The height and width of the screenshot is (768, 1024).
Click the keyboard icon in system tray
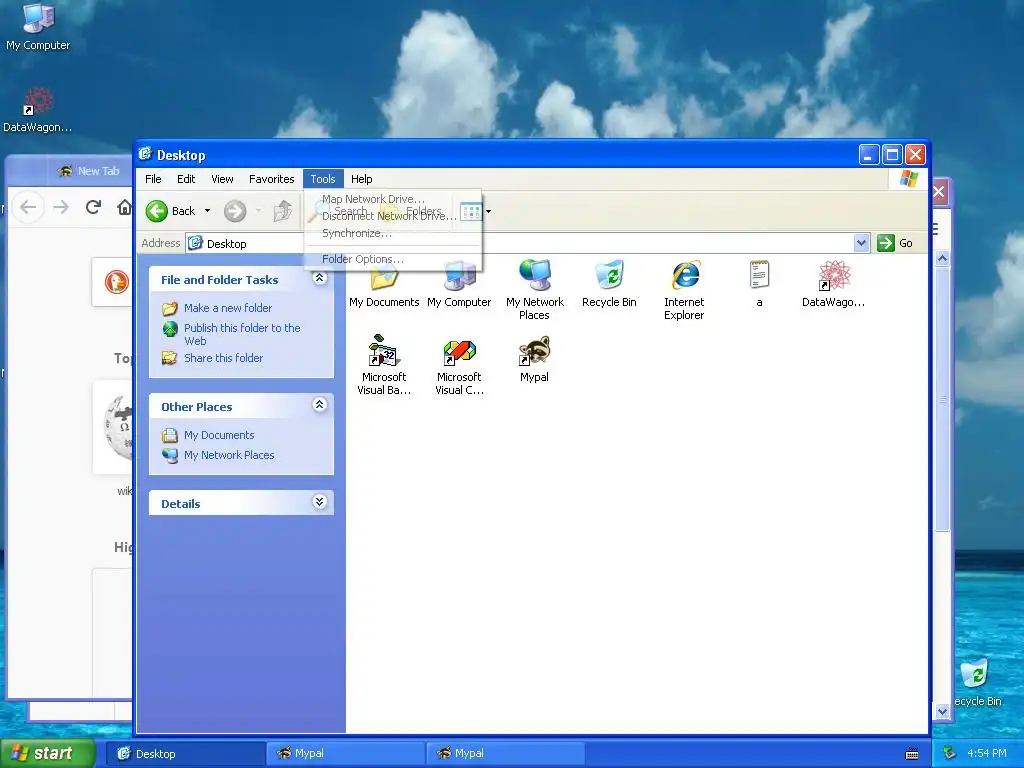912,754
